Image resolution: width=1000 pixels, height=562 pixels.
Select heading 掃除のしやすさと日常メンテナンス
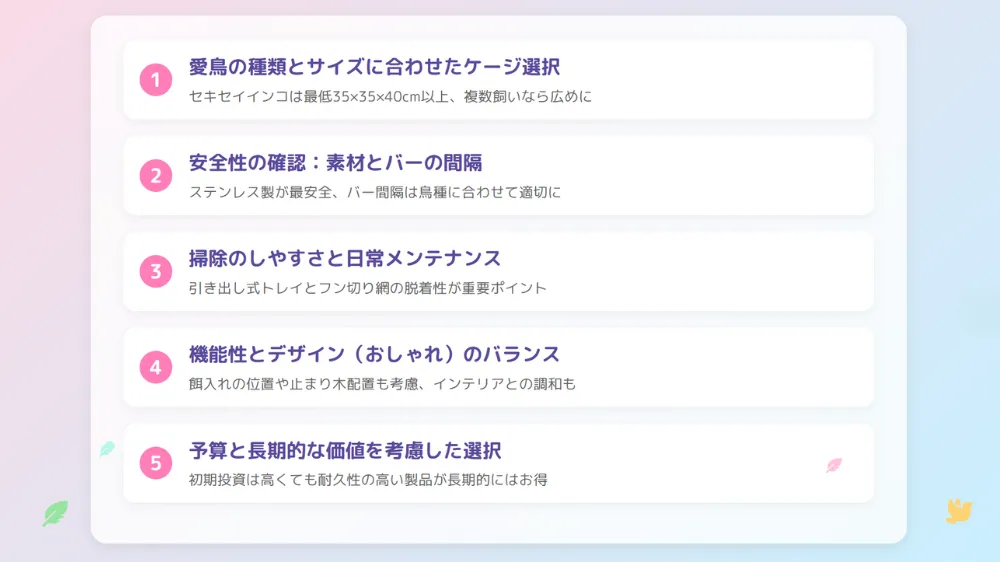[x=345, y=258]
